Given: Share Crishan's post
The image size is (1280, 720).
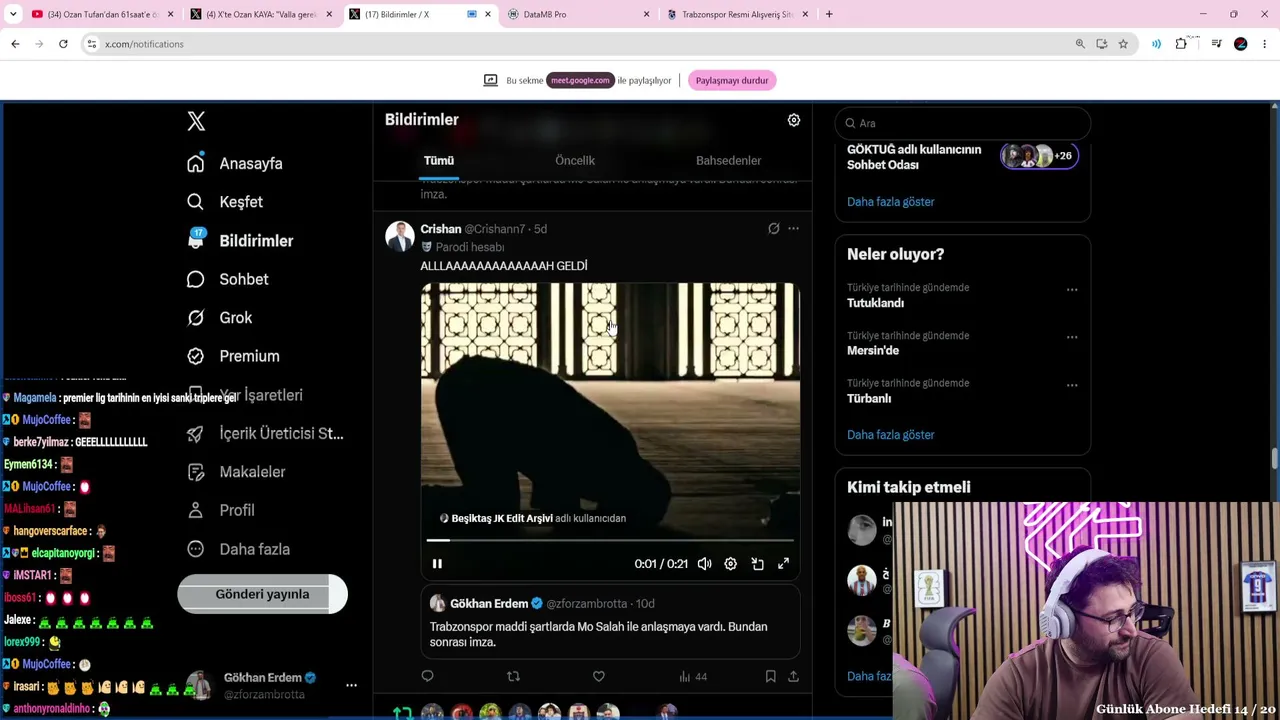Looking at the screenshot, I should [793, 677].
